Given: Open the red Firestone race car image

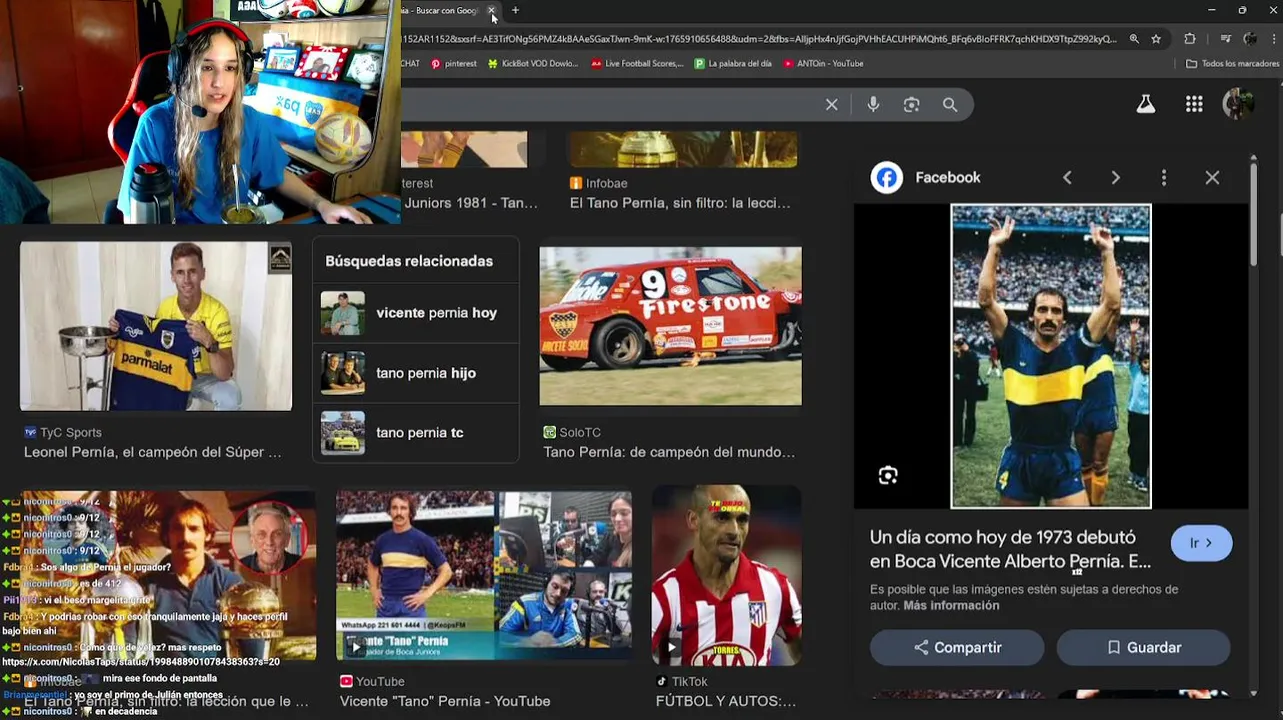Looking at the screenshot, I should 670,326.
